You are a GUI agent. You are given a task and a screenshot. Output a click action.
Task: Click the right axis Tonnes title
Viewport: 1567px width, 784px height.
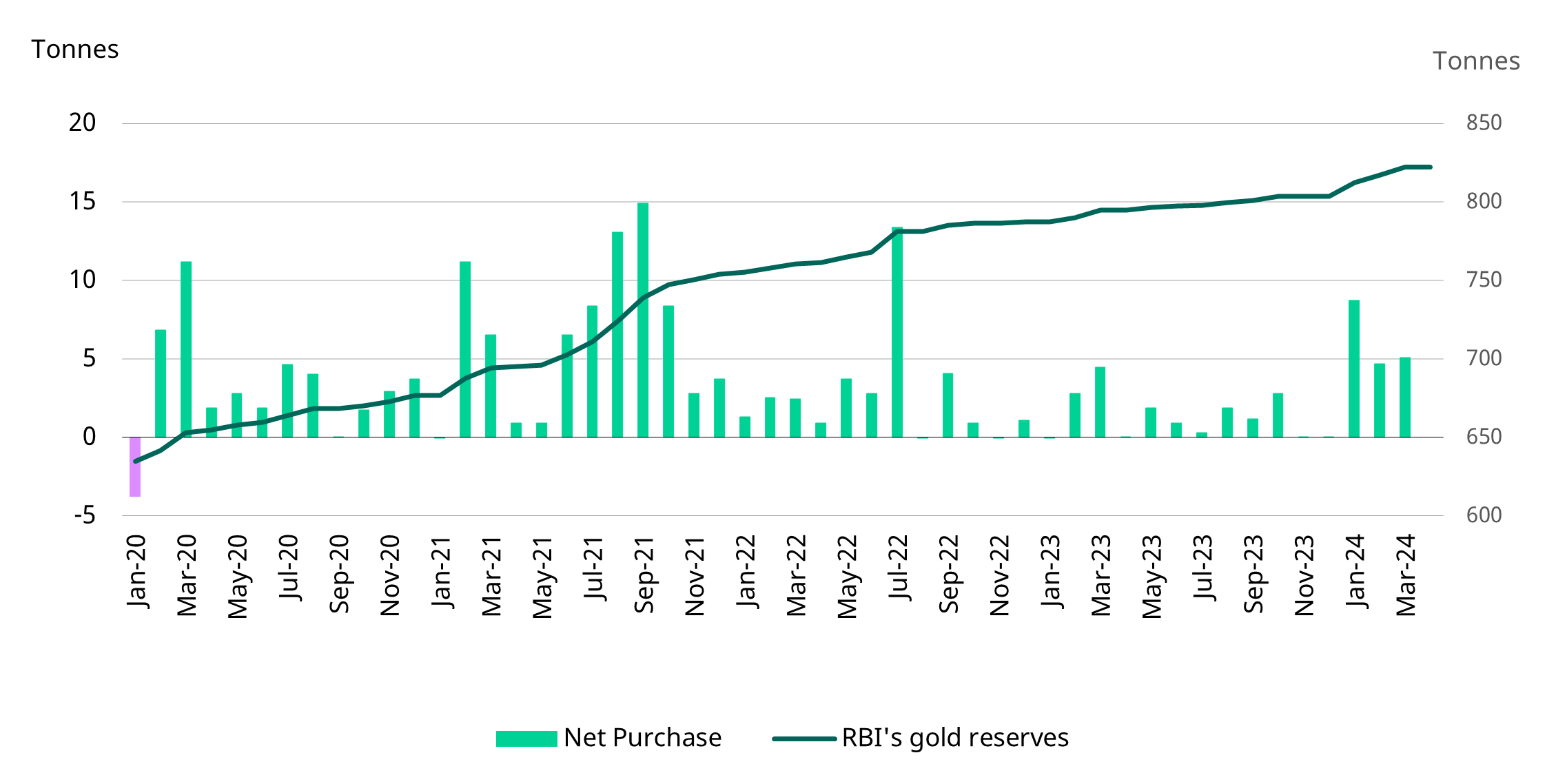coord(1477,61)
